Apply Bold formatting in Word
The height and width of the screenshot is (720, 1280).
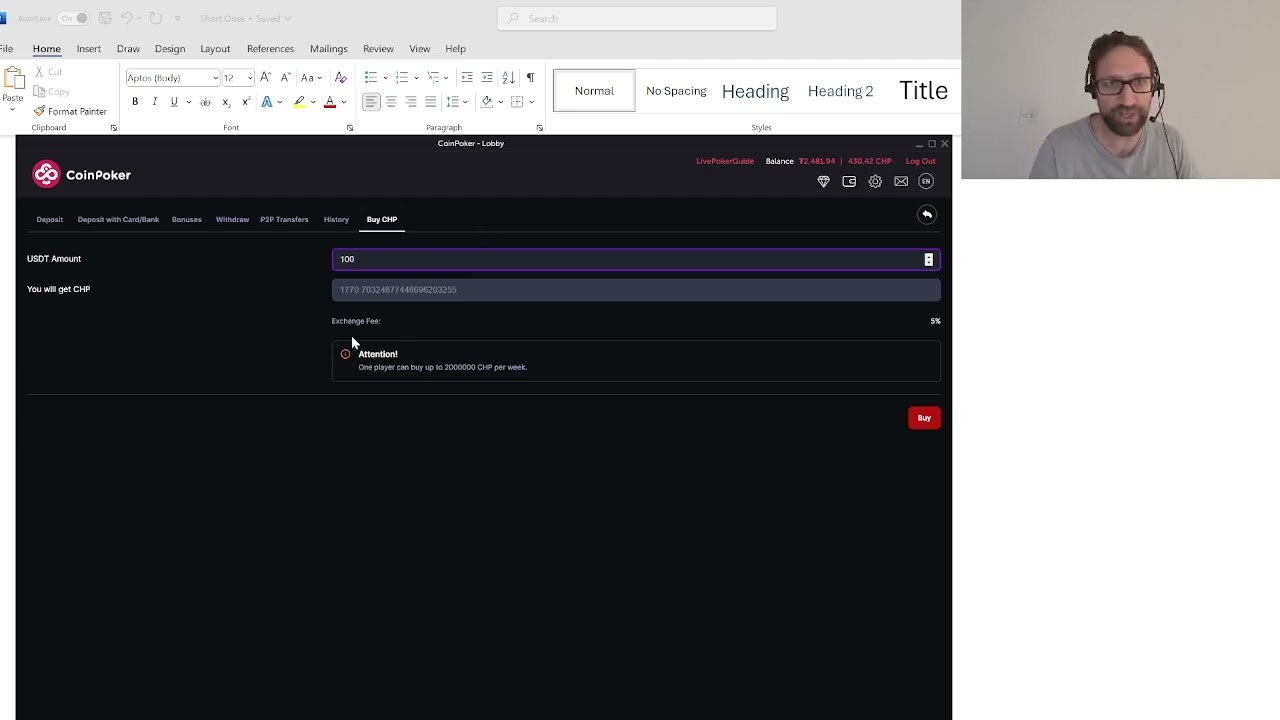click(x=135, y=102)
